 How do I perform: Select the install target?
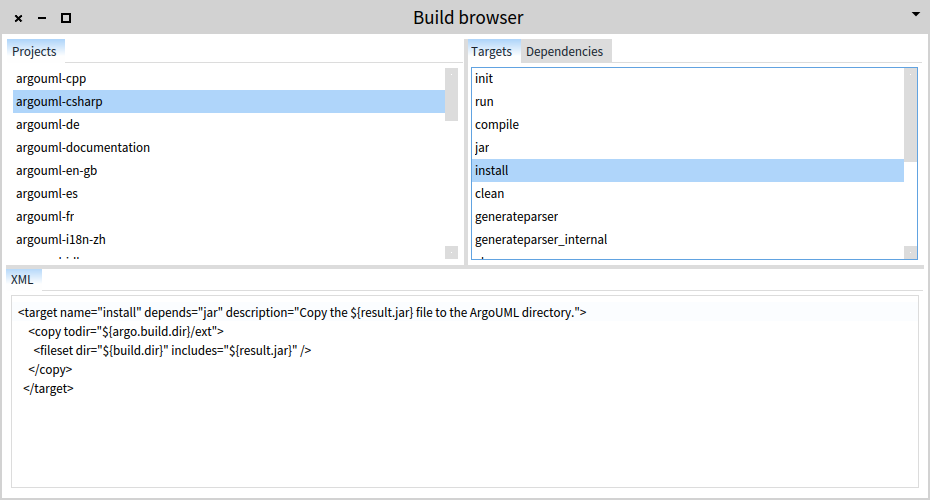pyautogui.click(x=688, y=171)
